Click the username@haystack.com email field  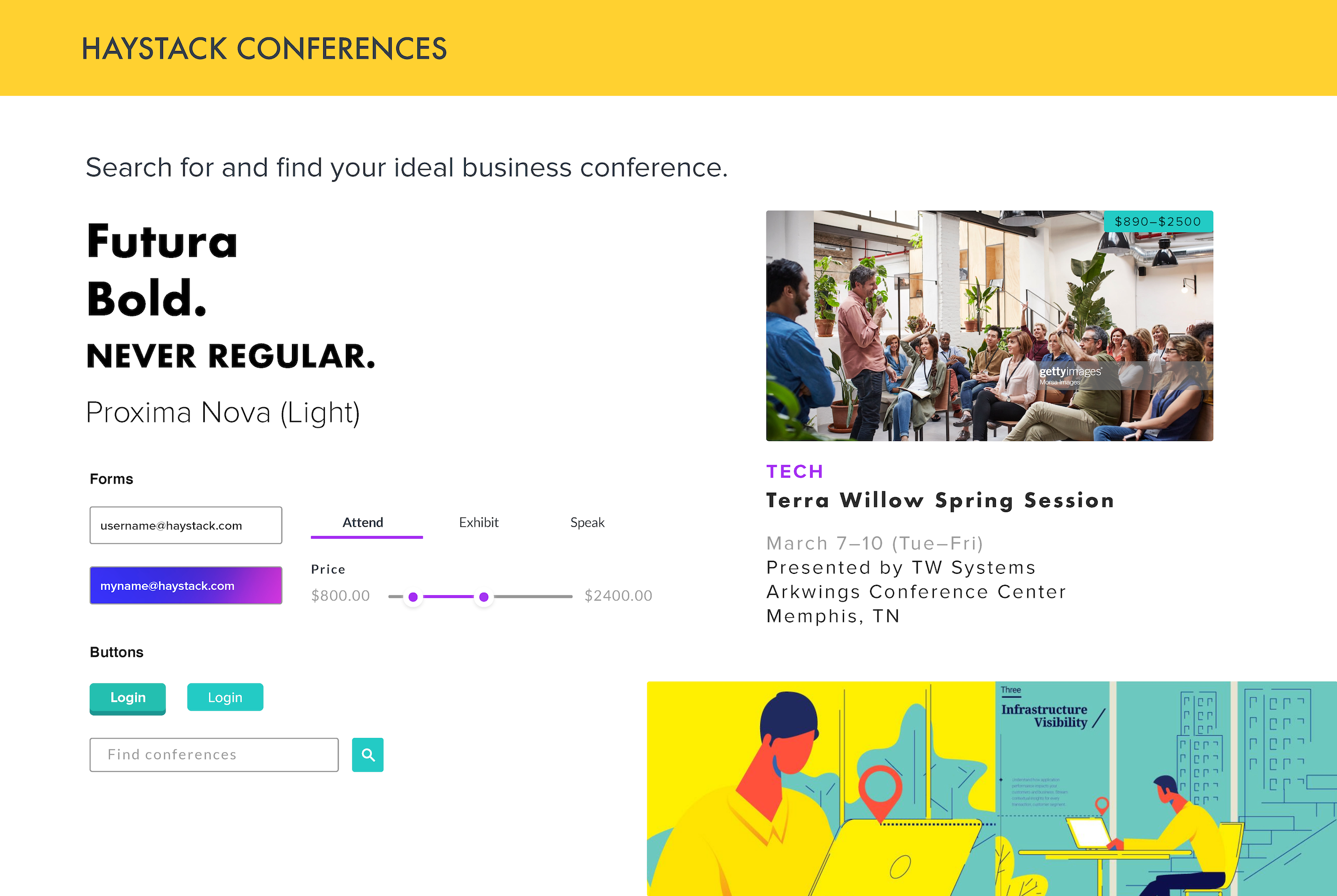[x=186, y=525]
